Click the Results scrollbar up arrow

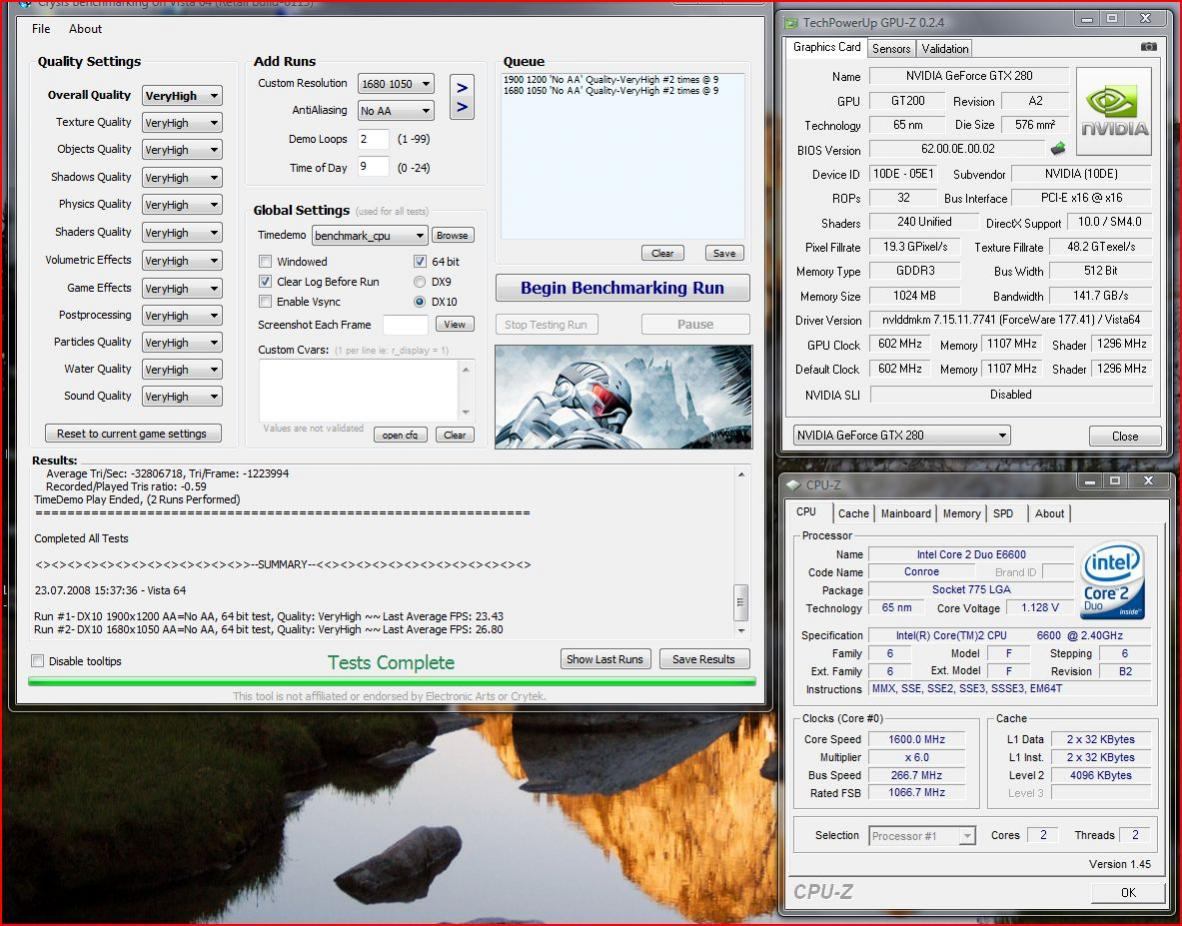click(741, 474)
